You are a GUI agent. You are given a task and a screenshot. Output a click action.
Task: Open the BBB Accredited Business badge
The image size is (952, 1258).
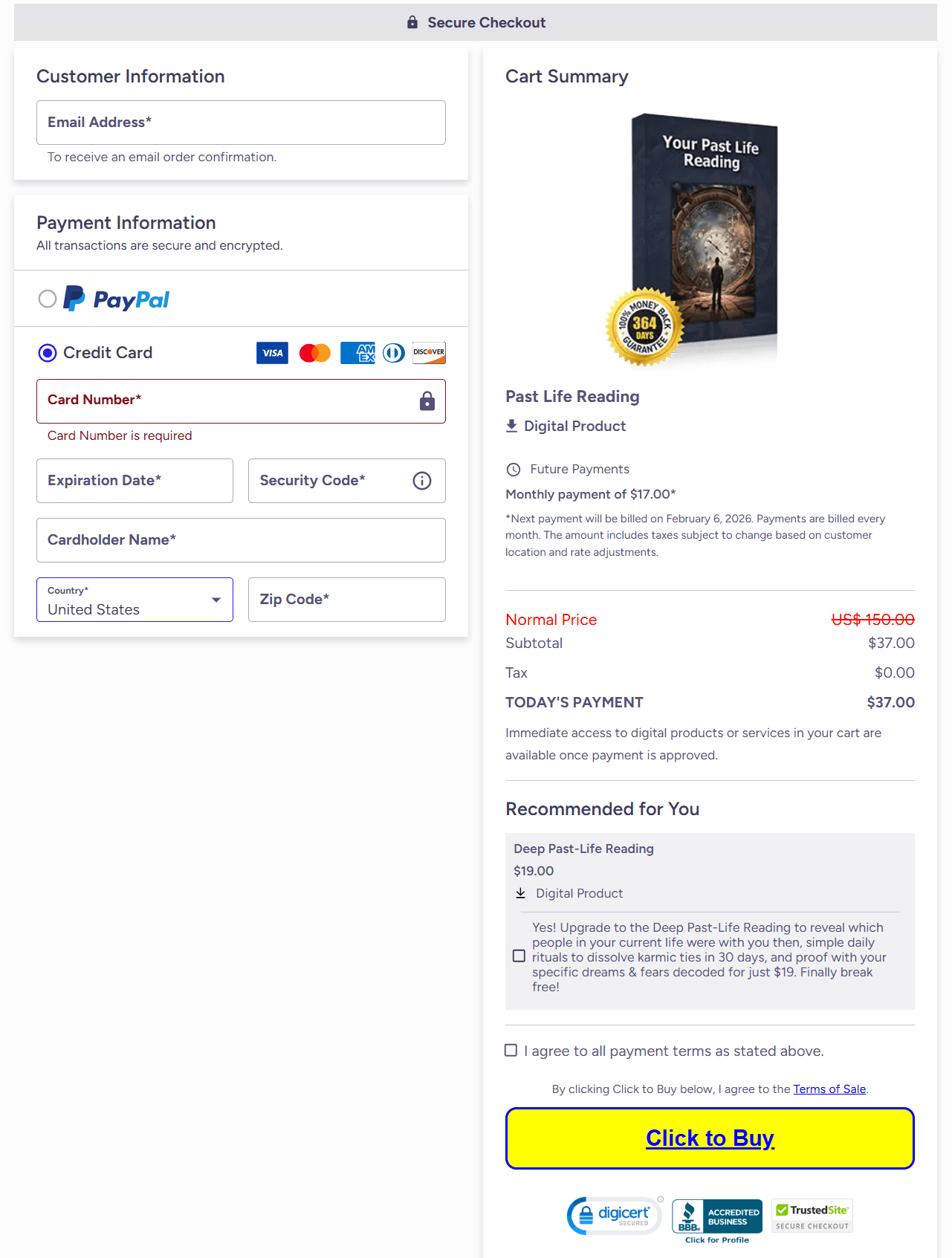(x=717, y=1219)
